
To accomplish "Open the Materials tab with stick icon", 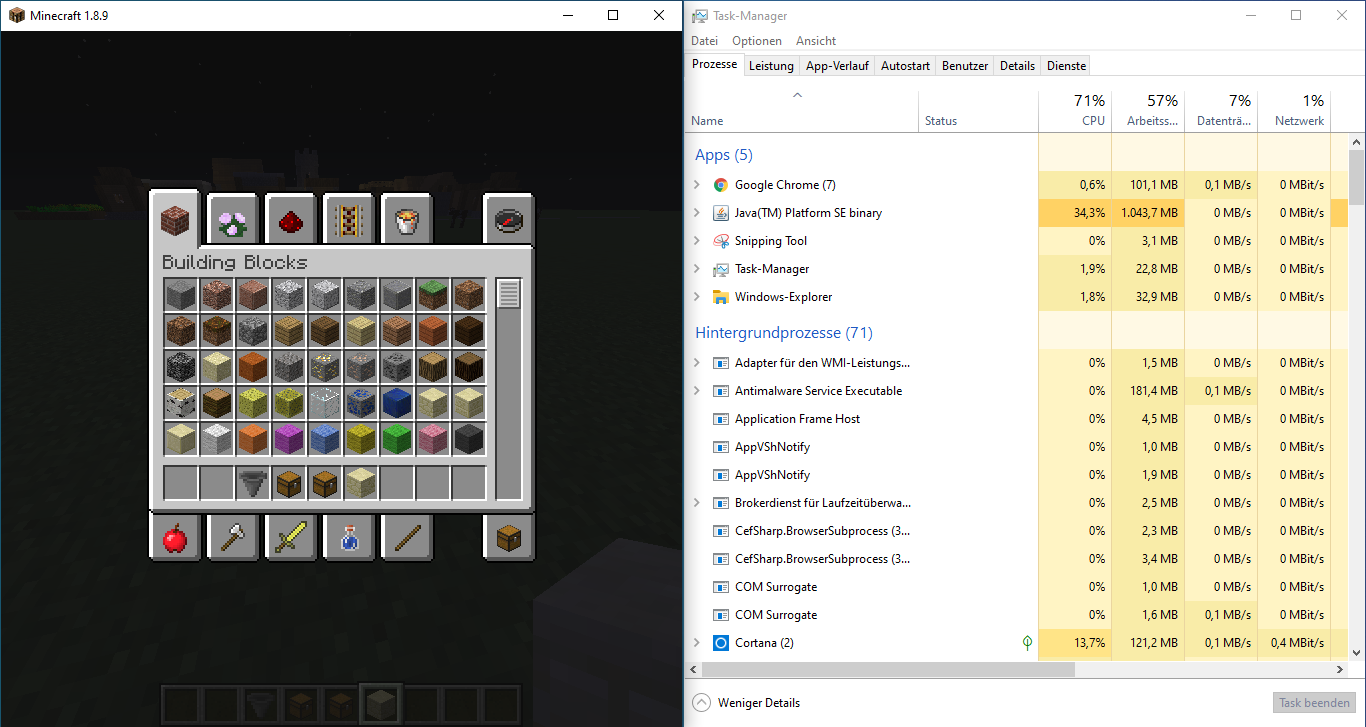I will pyautogui.click(x=407, y=539).
